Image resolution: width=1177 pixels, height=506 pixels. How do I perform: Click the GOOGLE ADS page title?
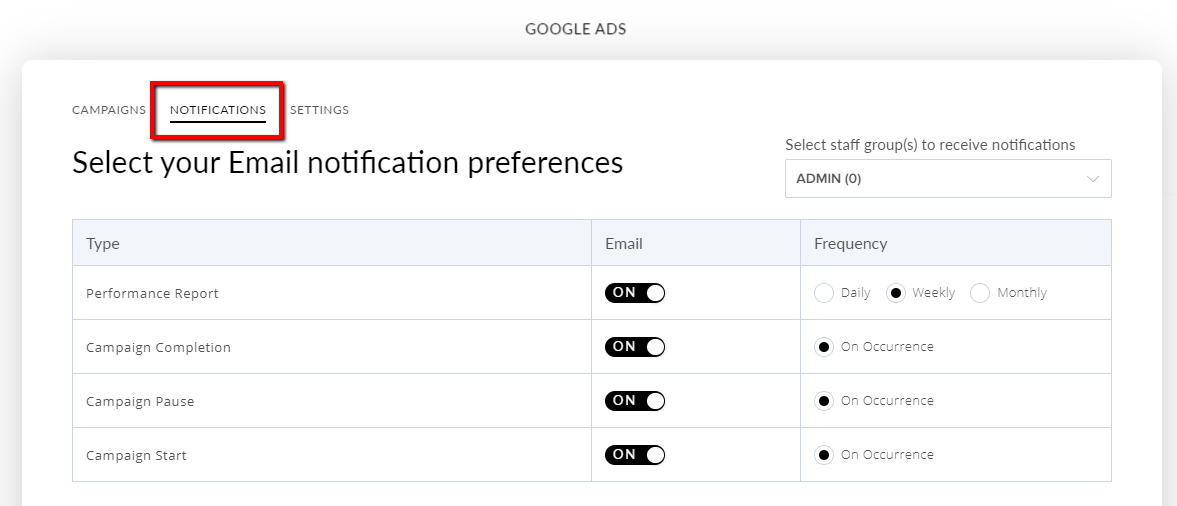576,29
